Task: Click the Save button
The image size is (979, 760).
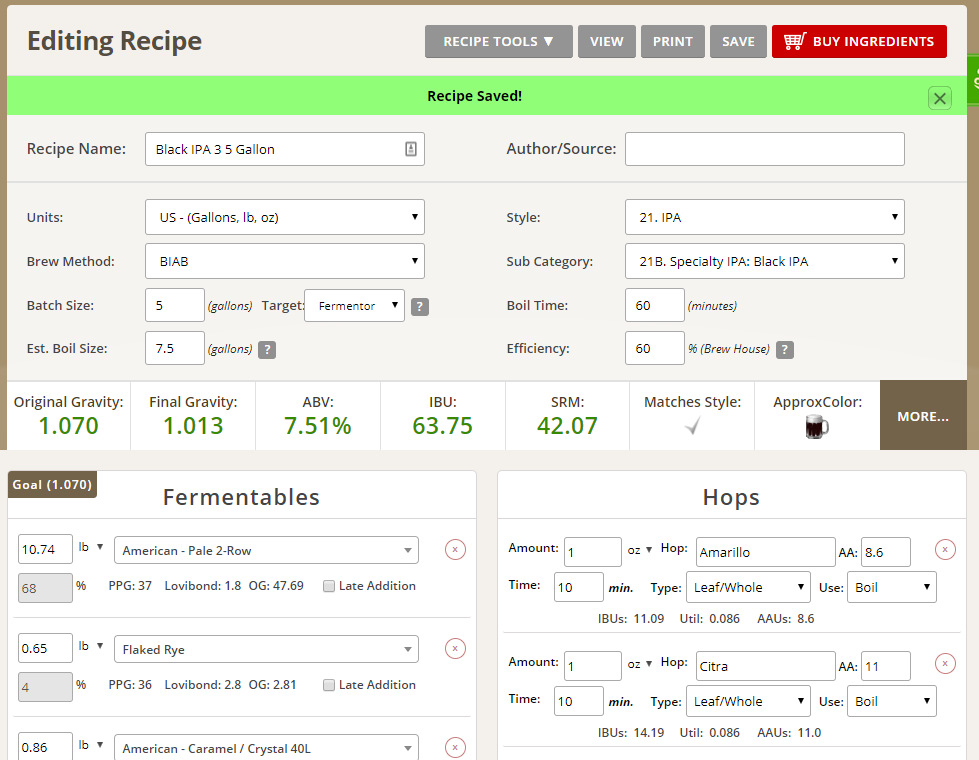Action: (x=738, y=42)
